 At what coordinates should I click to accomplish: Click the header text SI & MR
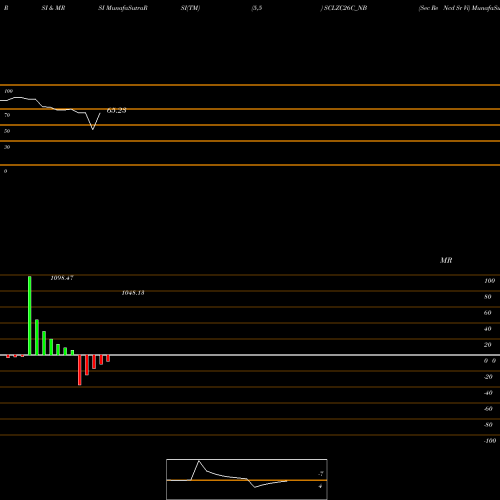(53, 8)
